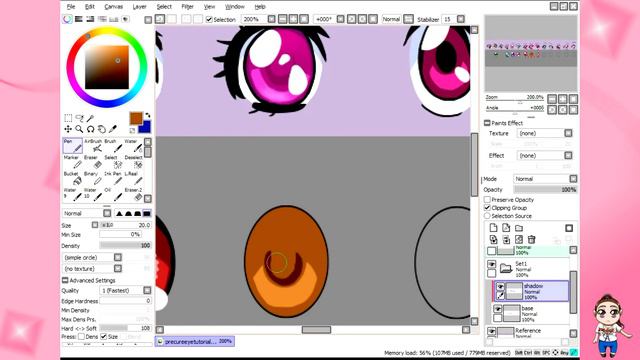
Task: Show the color wheel panel
Action: click(67, 19)
